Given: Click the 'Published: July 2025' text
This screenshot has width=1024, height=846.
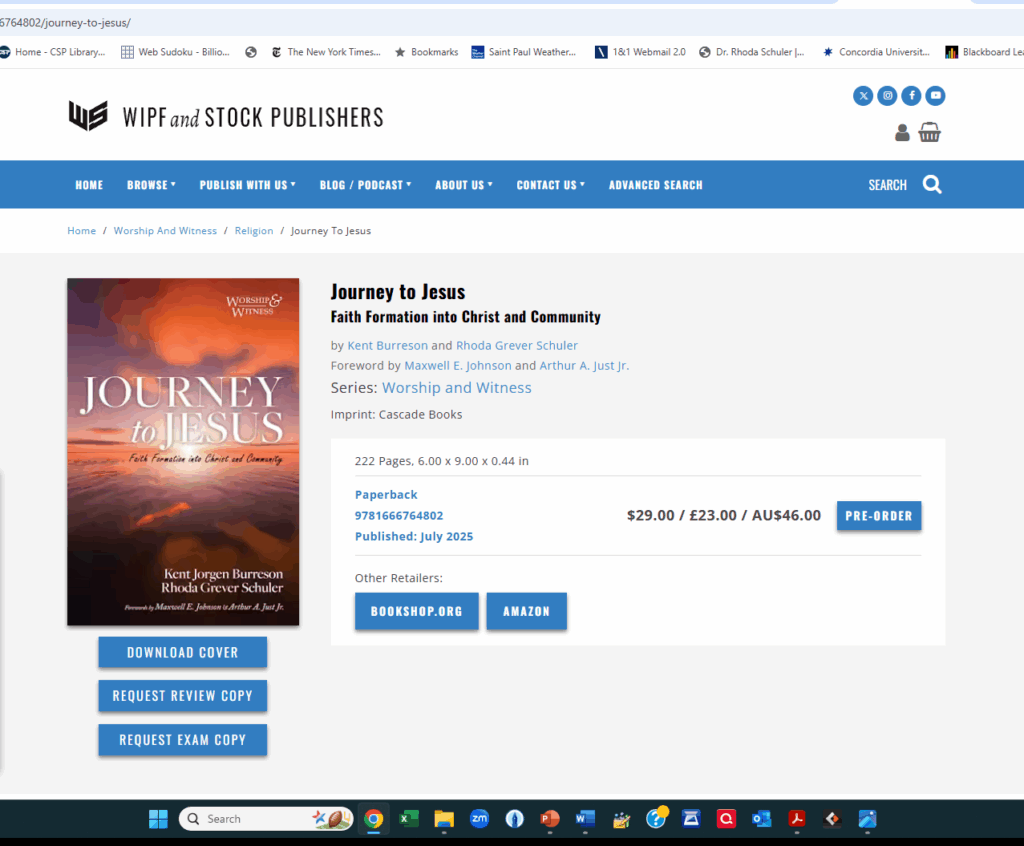Looking at the screenshot, I should pos(414,536).
